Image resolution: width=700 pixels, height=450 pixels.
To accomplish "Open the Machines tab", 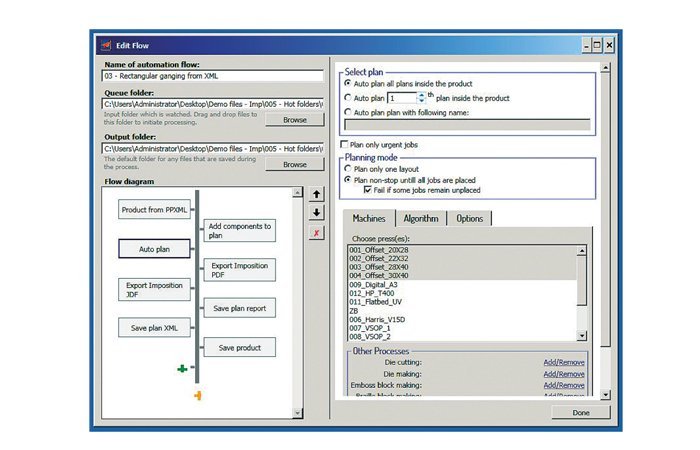I will [369, 218].
